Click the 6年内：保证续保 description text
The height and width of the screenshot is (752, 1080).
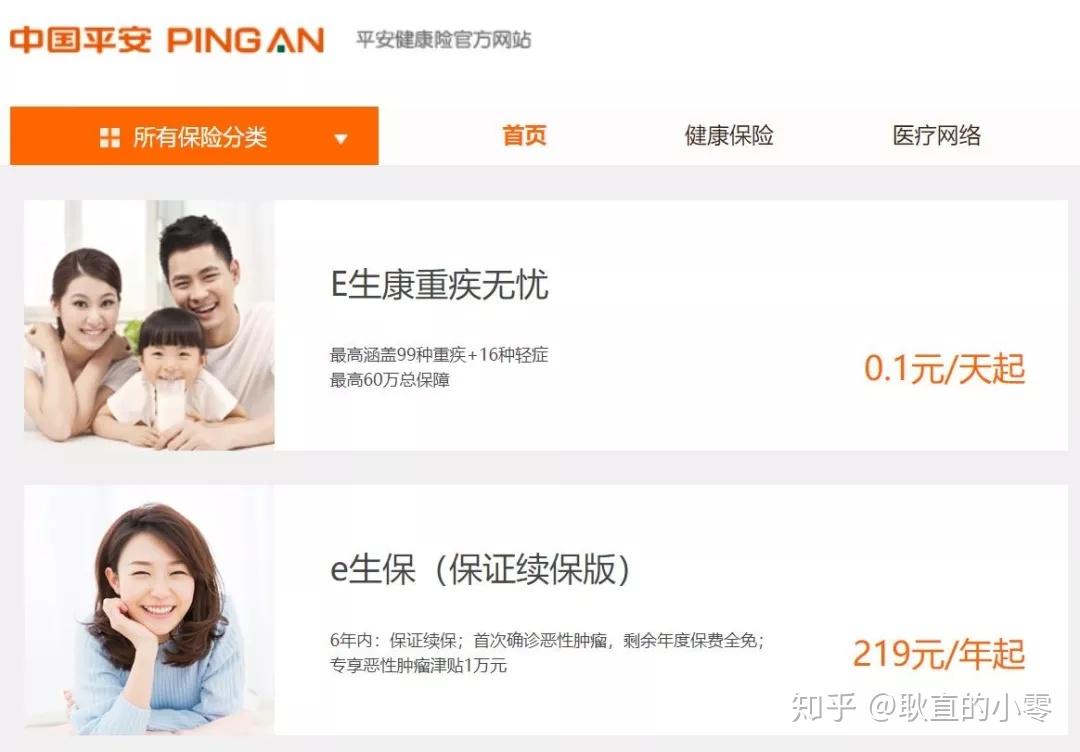(393, 640)
